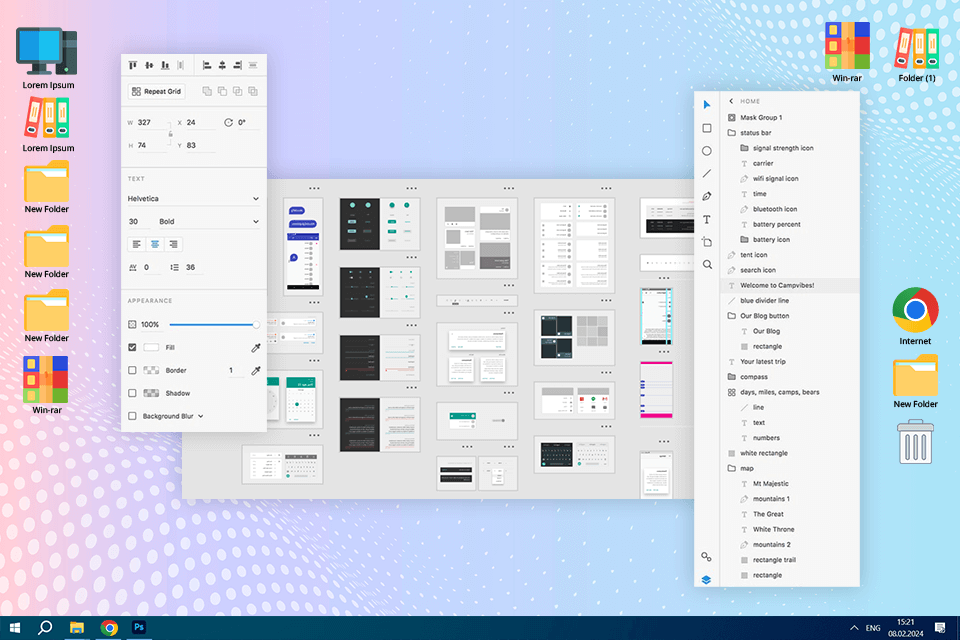Image resolution: width=960 pixels, height=640 pixels.
Task: Select the Welcome to Campvibes! layer
Action: pos(790,285)
